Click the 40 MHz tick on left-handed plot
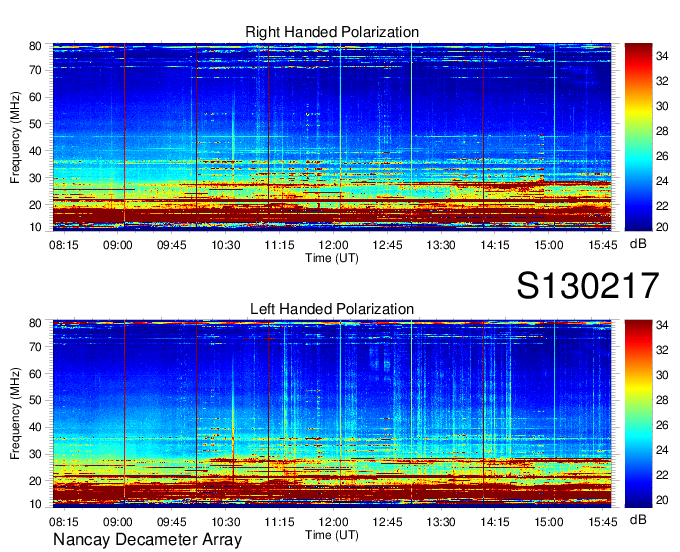 pyautogui.click(x=35, y=428)
